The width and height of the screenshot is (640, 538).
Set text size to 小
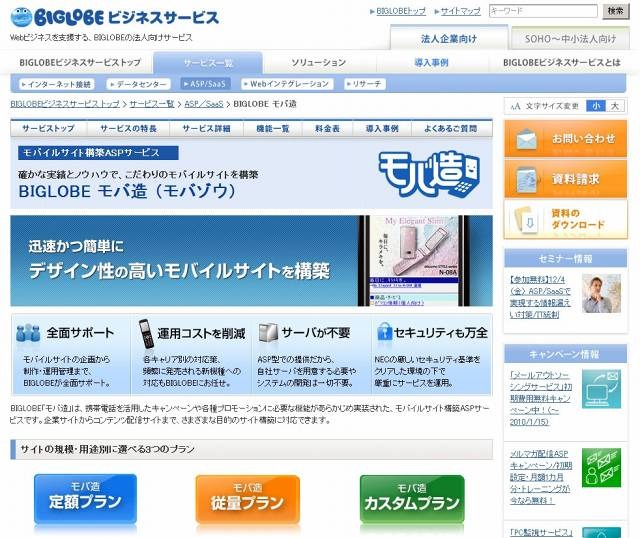(596, 106)
